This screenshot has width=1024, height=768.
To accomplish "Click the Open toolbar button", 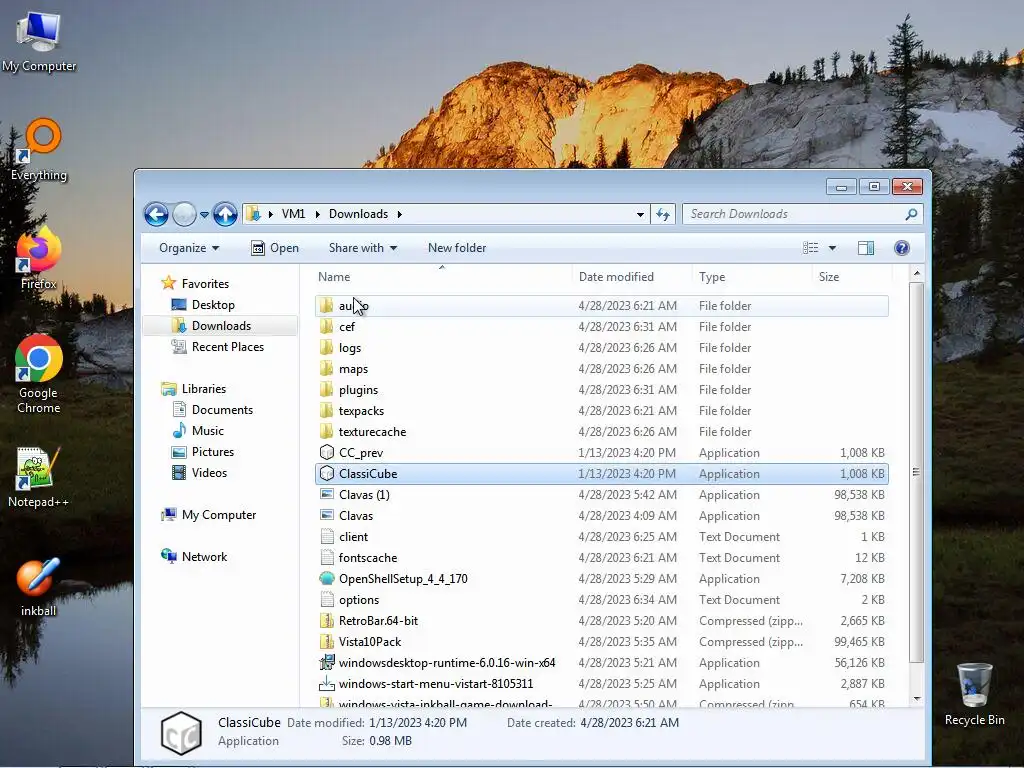I will pyautogui.click(x=275, y=248).
